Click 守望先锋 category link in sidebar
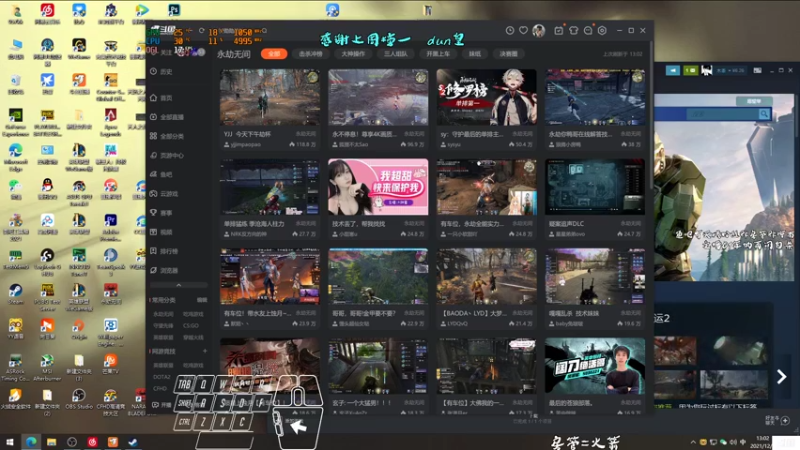The height and width of the screenshot is (450, 800). [163, 326]
